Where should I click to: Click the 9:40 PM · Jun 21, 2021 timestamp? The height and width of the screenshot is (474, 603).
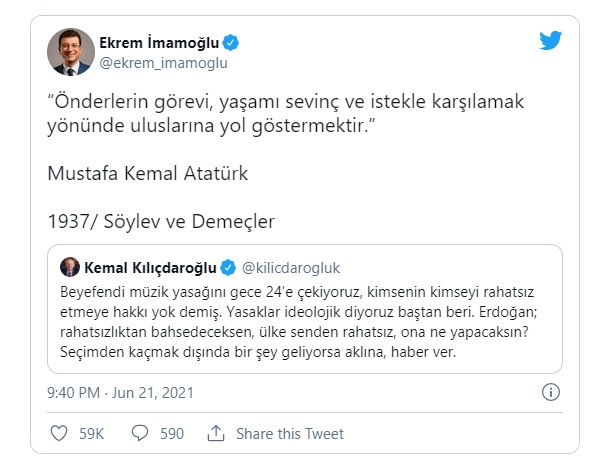[120, 393]
